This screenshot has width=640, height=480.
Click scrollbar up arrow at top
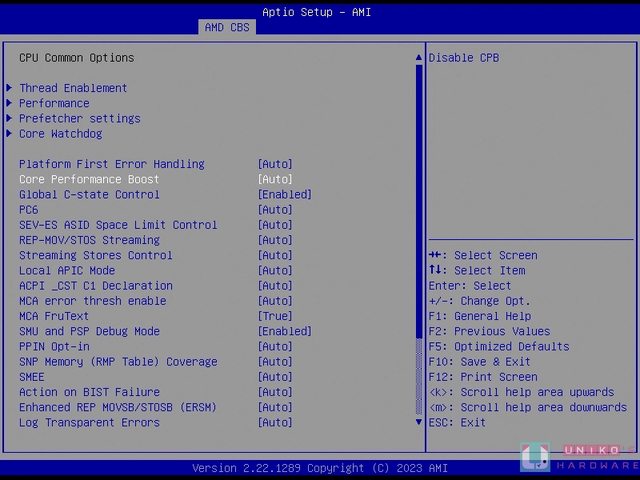click(x=419, y=58)
